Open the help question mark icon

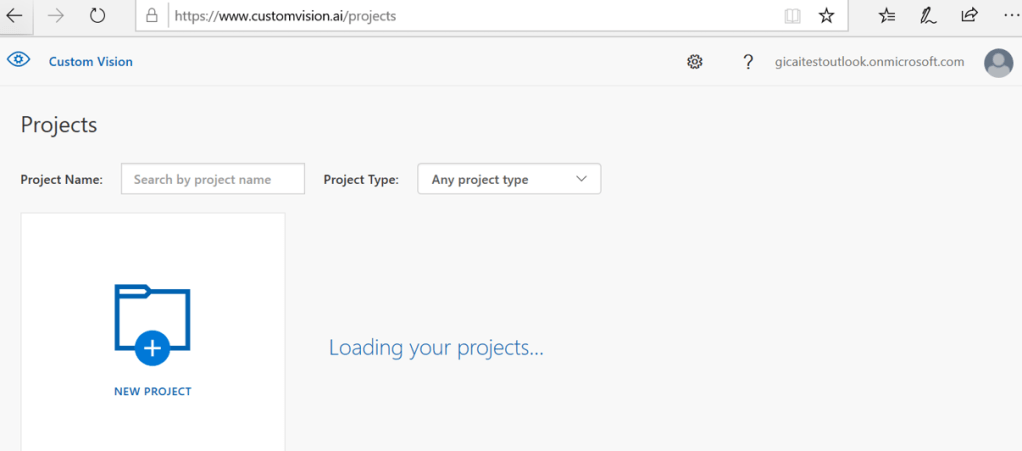tap(748, 62)
